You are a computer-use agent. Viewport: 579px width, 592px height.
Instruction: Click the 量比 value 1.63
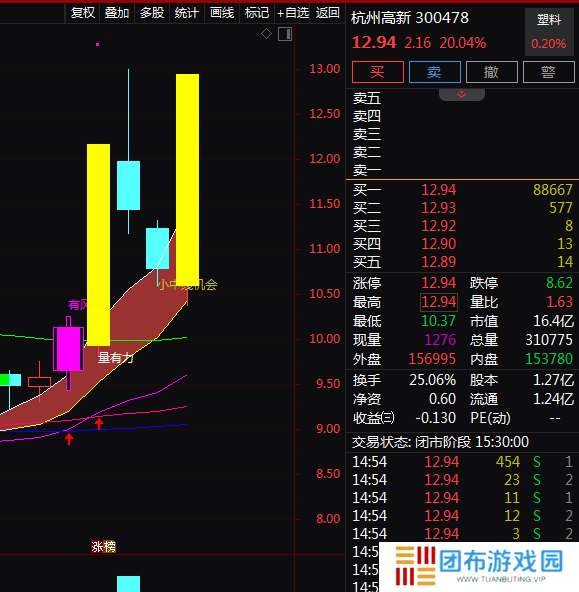[560, 302]
